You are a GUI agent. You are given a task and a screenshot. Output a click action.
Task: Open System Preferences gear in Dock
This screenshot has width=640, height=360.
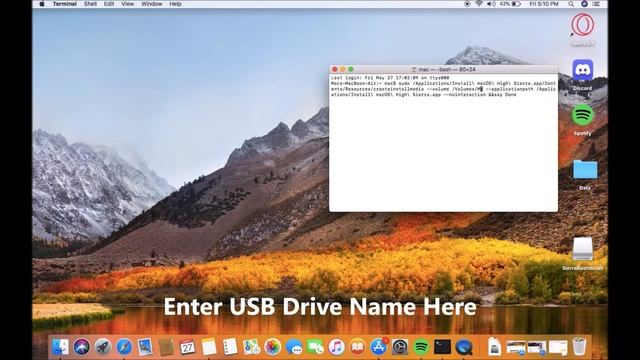point(400,347)
